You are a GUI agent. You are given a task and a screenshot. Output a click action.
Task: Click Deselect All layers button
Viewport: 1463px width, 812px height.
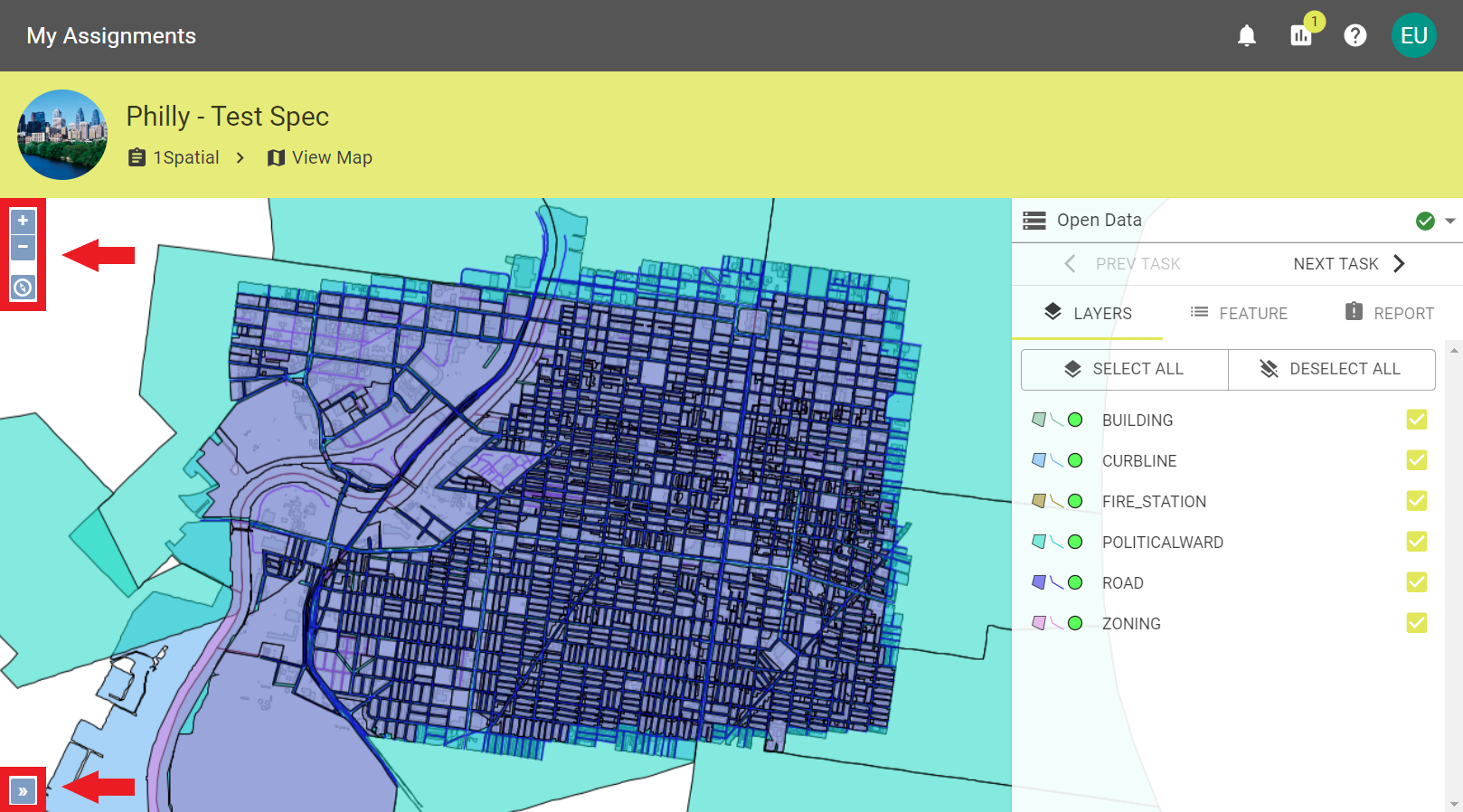[1332, 369]
